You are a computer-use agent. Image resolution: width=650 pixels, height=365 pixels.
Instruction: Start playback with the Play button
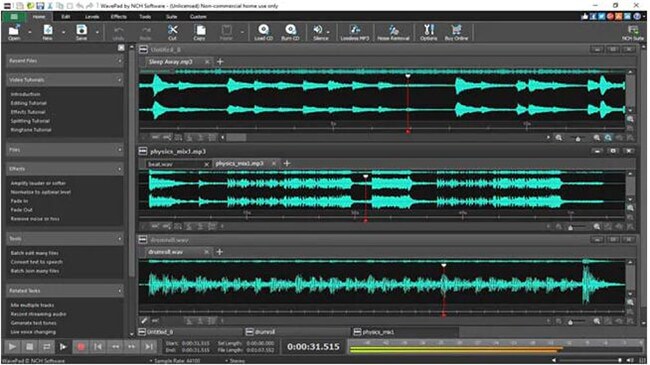coord(12,347)
